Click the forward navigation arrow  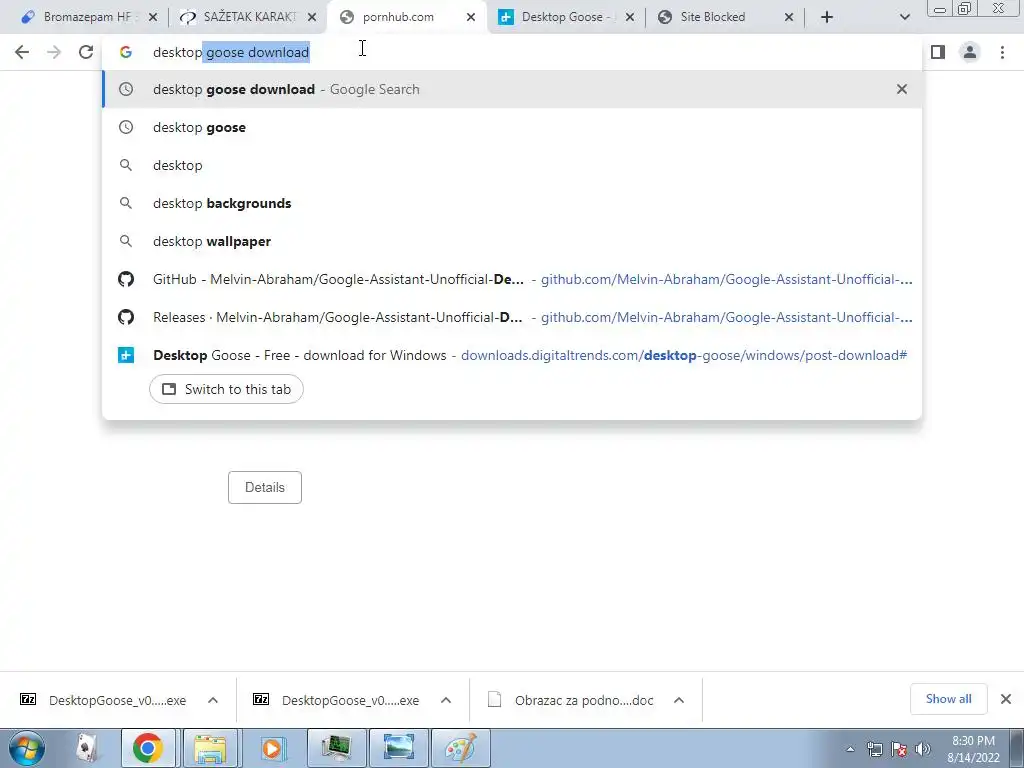[54, 52]
